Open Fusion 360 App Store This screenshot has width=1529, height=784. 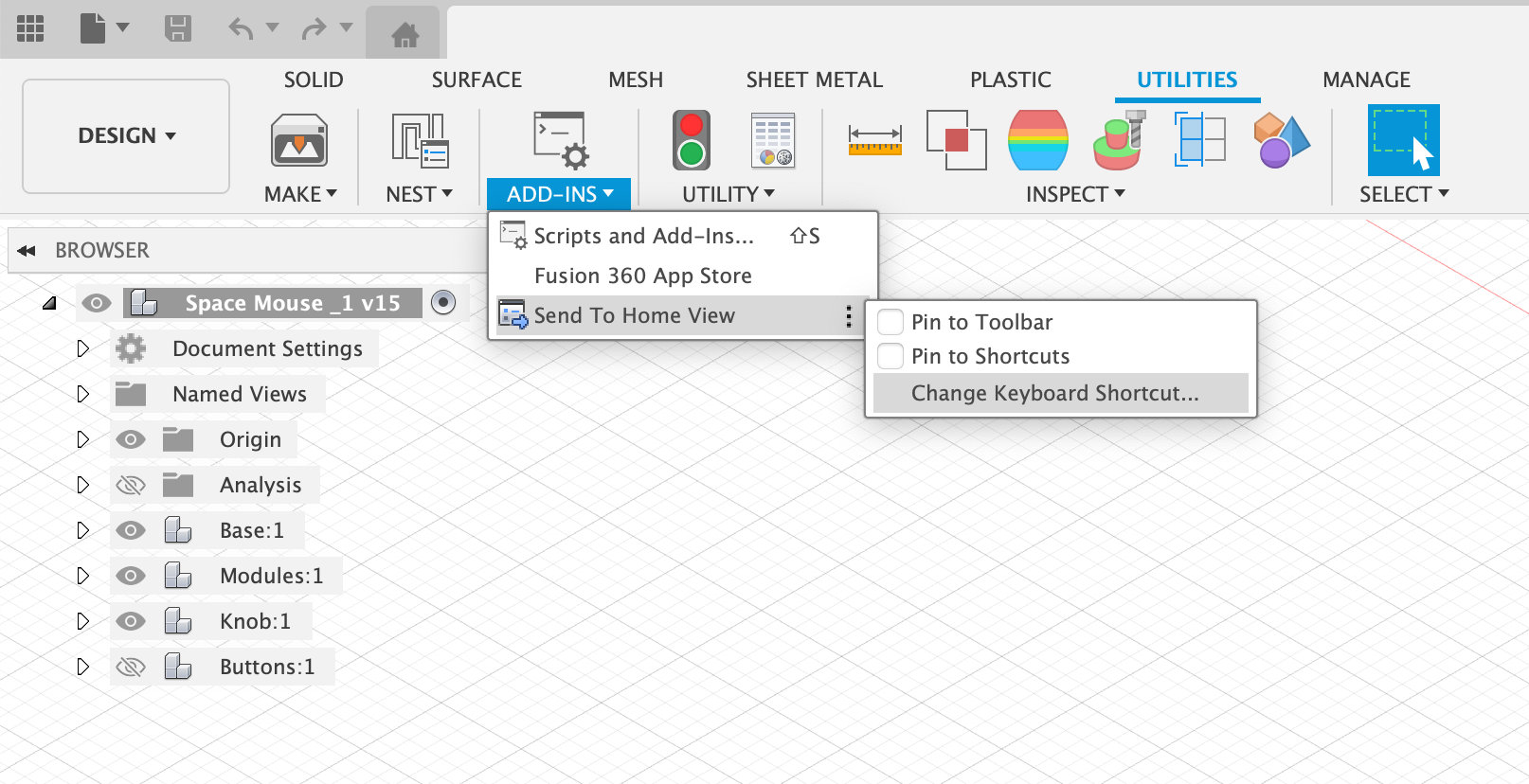[683, 276]
